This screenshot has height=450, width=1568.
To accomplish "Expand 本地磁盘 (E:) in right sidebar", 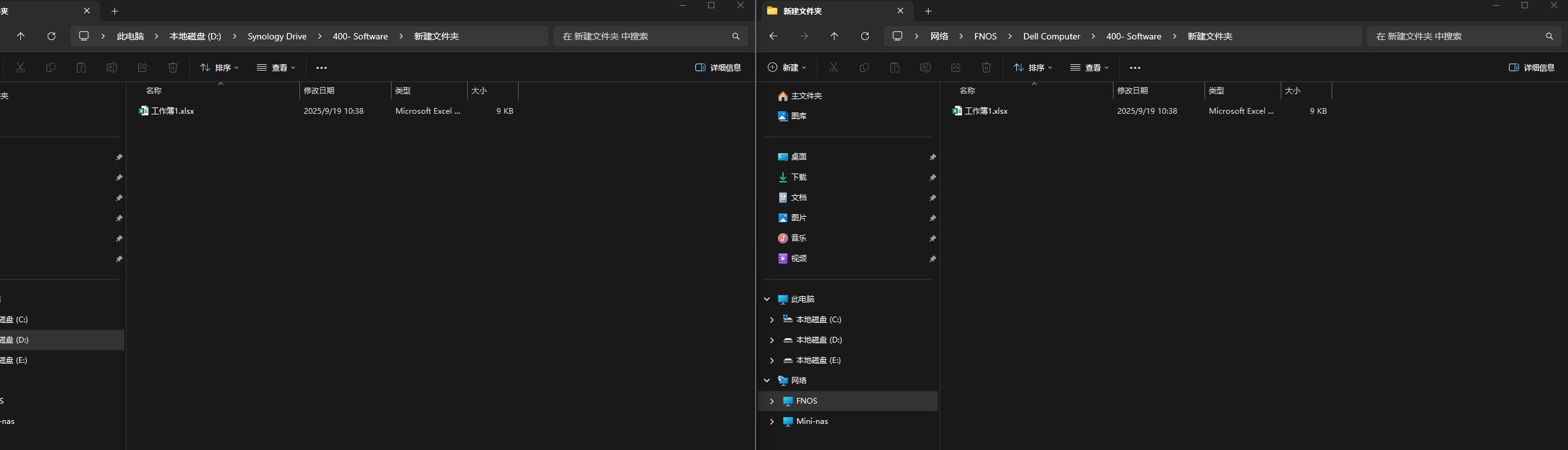I will point(772,360).
